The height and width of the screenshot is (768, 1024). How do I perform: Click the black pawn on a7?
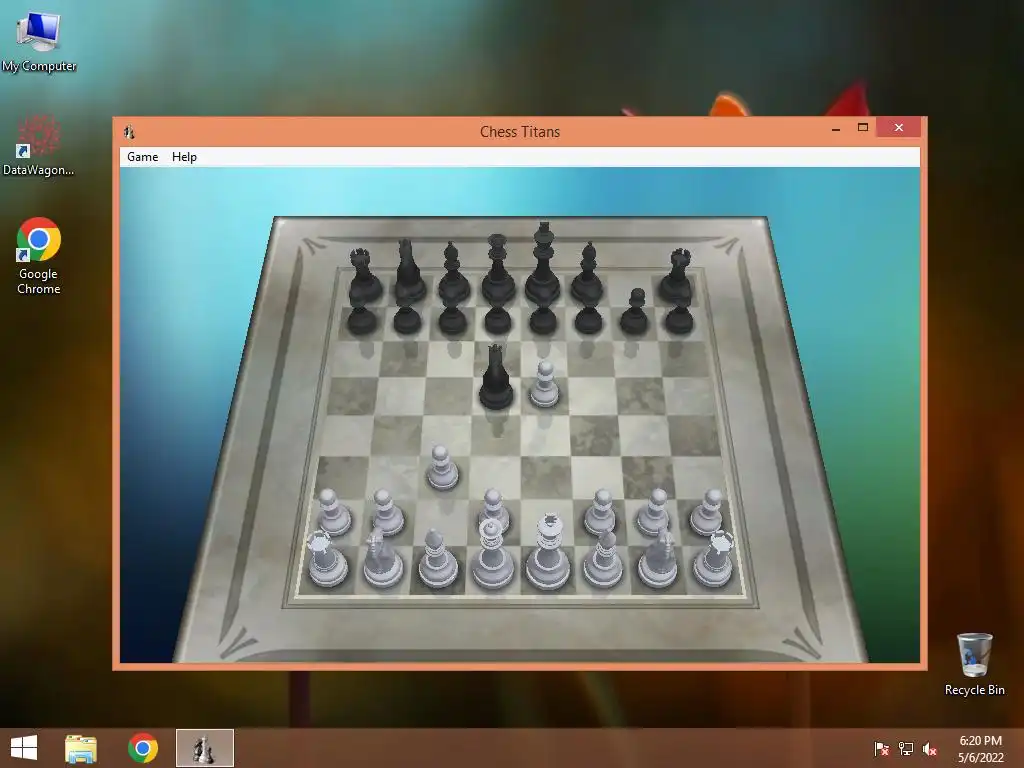pos(361,320)
